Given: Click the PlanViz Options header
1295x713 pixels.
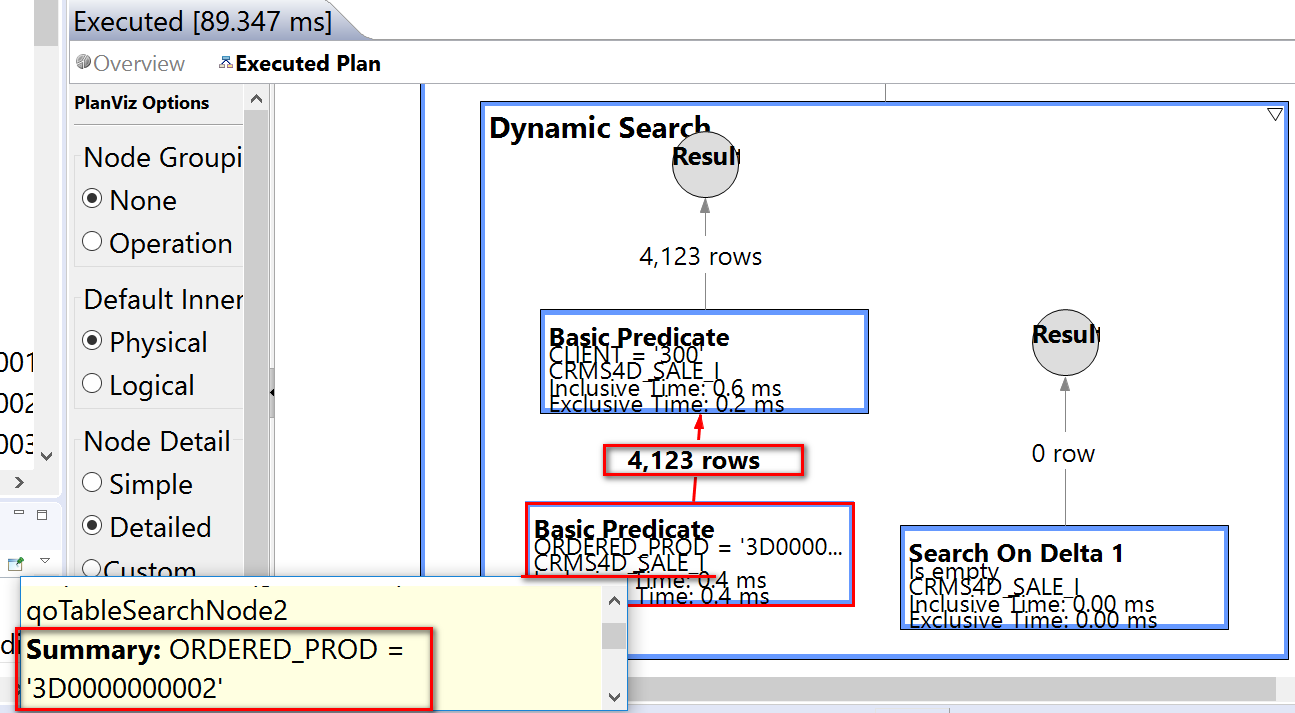Looking at the screenshot, I should (x=142, y=103).
